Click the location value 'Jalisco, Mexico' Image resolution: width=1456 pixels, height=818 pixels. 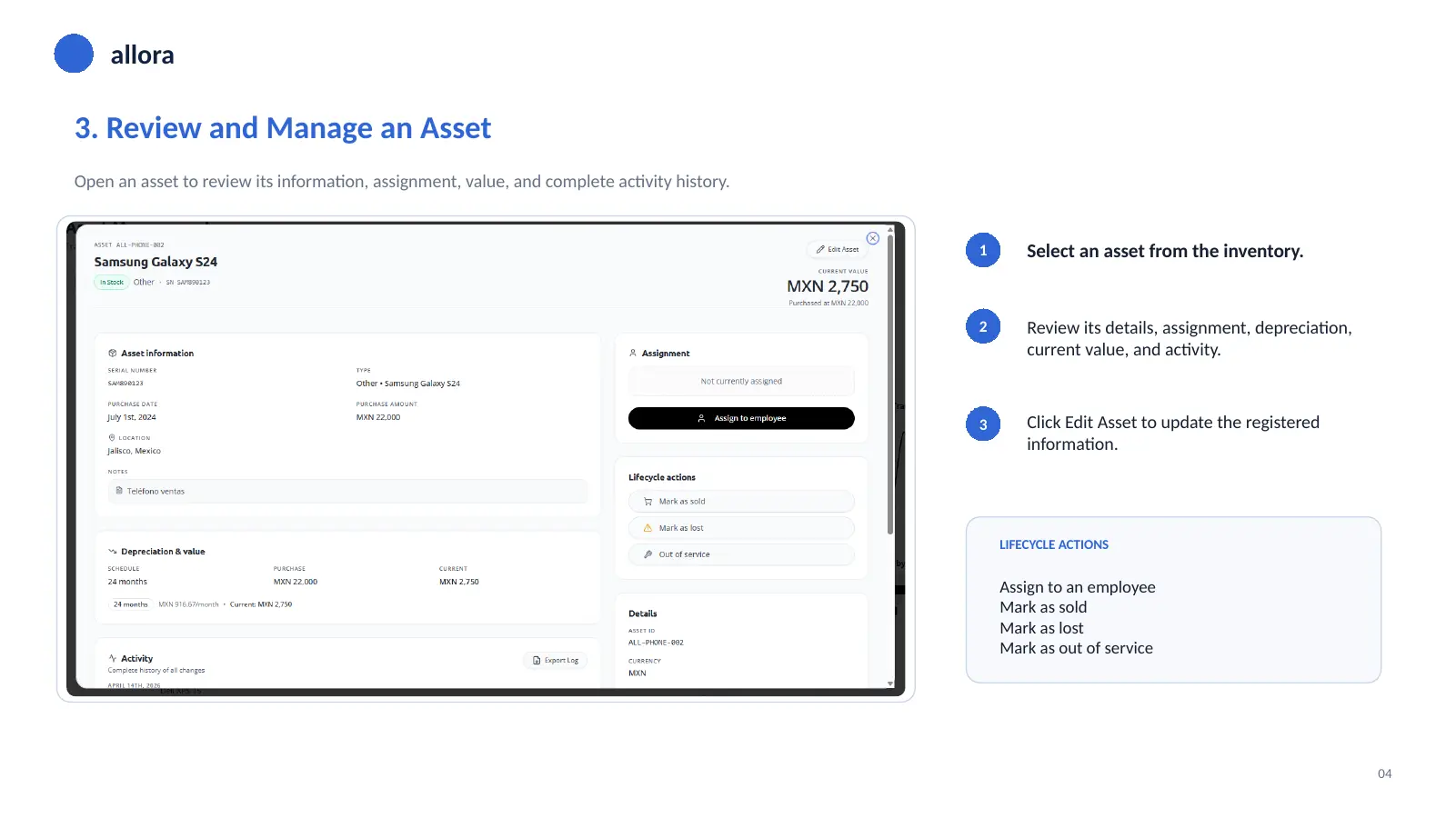(134, 451)
